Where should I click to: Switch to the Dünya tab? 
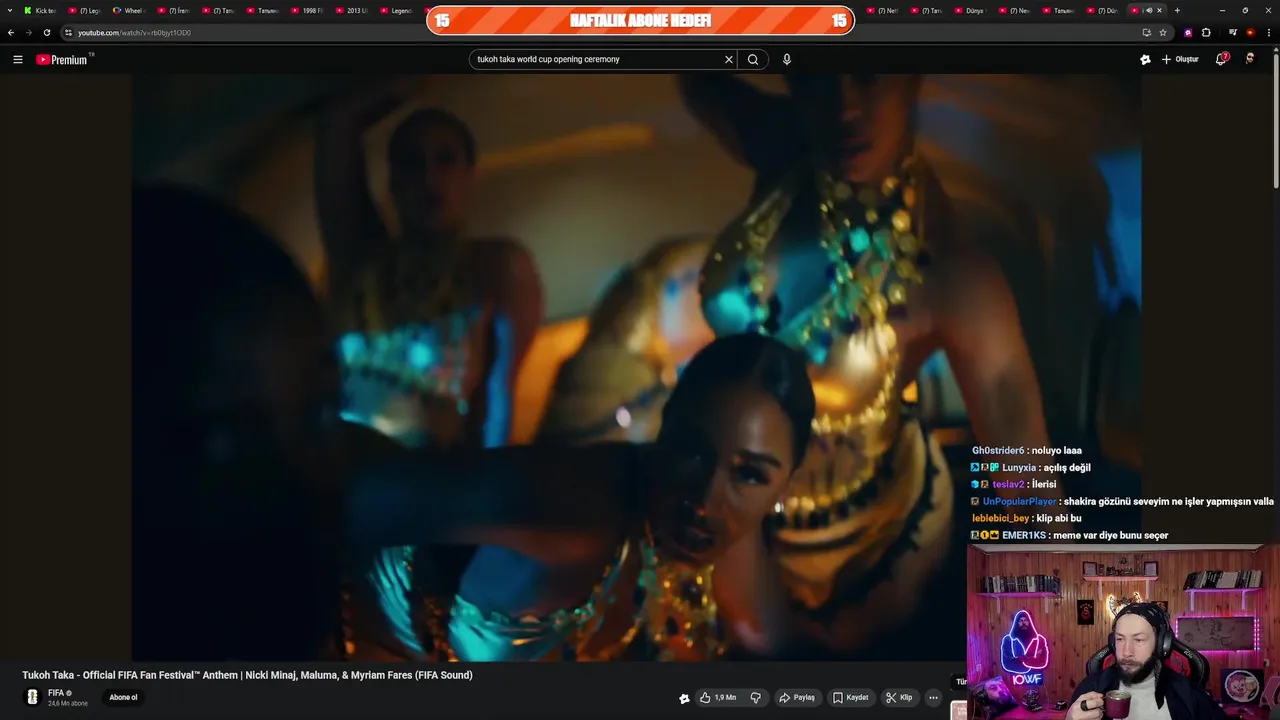point(970,10)
